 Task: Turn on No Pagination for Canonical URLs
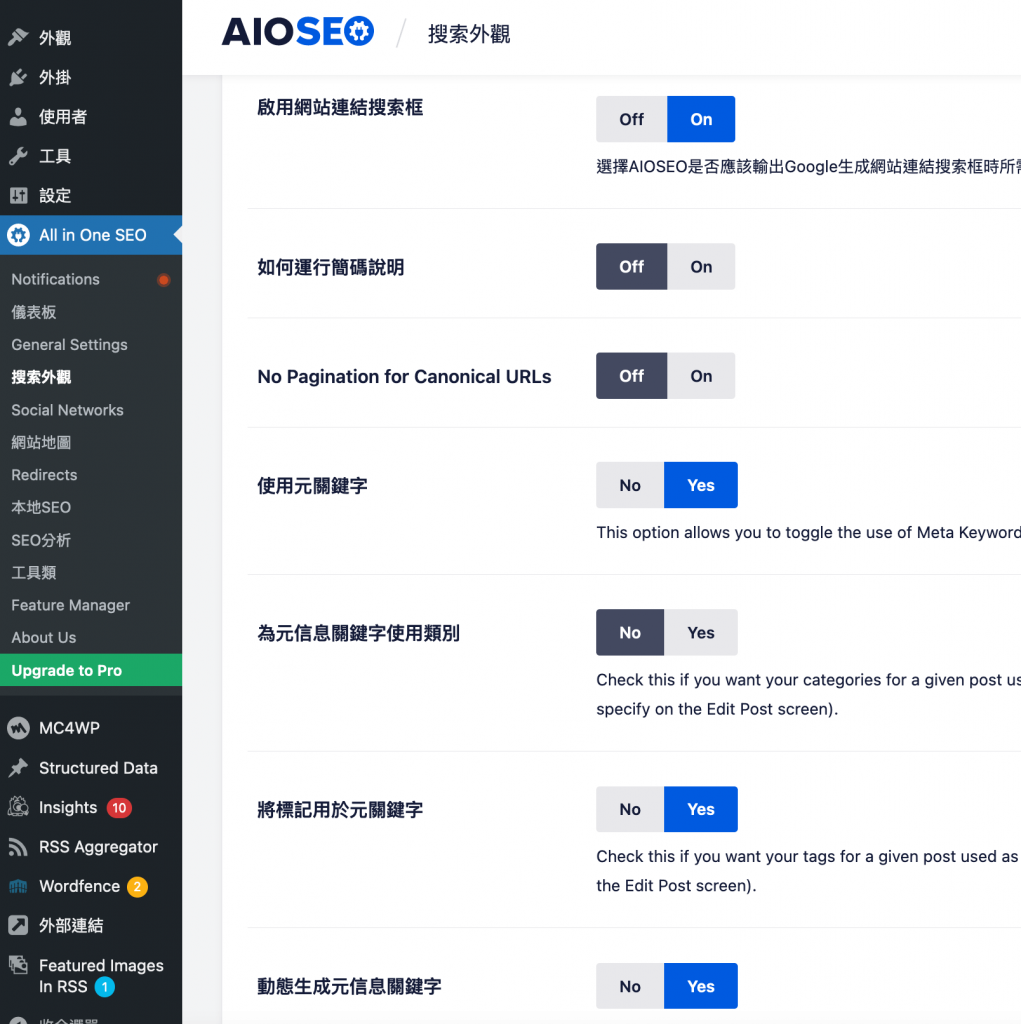tap(701, 376)
